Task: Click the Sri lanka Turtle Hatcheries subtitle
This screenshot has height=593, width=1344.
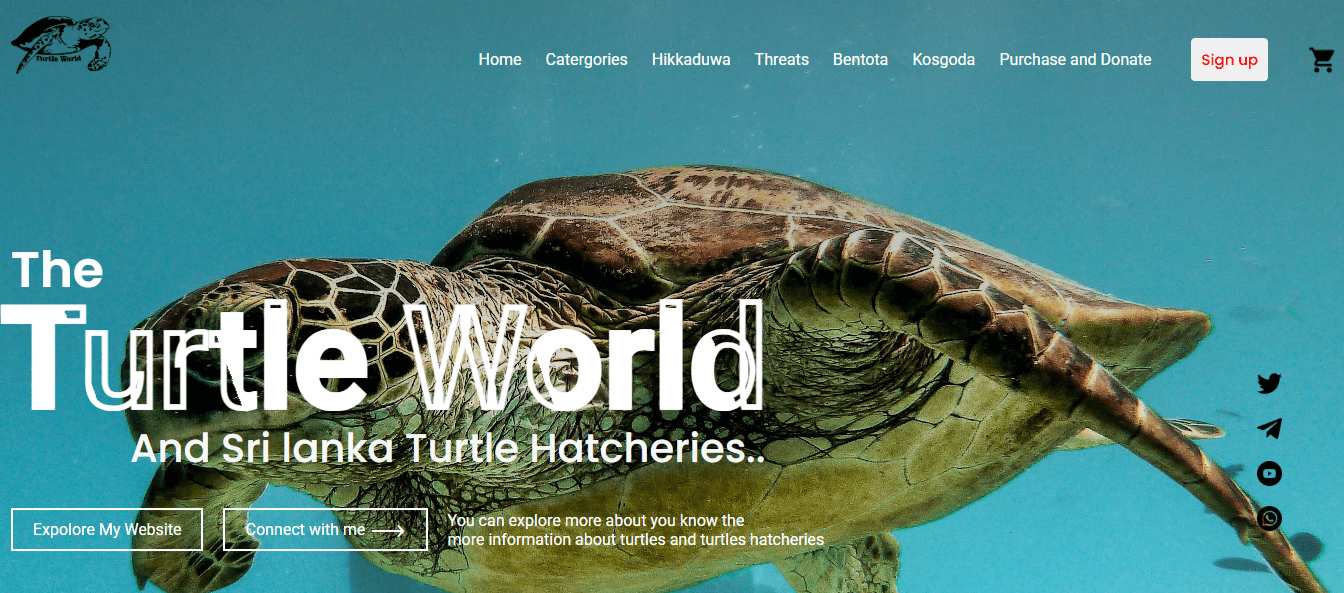Action: click(x=448, y=448)
